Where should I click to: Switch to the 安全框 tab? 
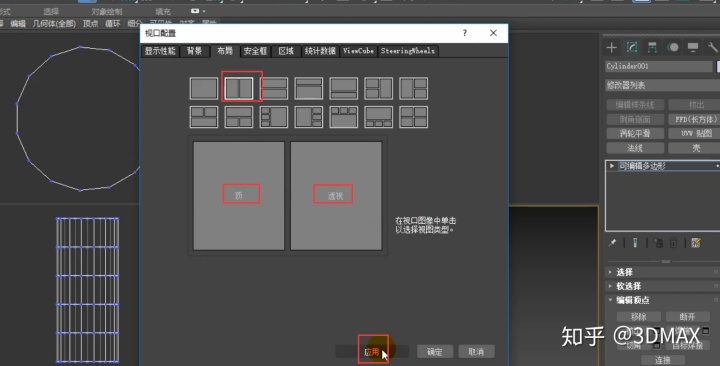(x=255, y=51)
